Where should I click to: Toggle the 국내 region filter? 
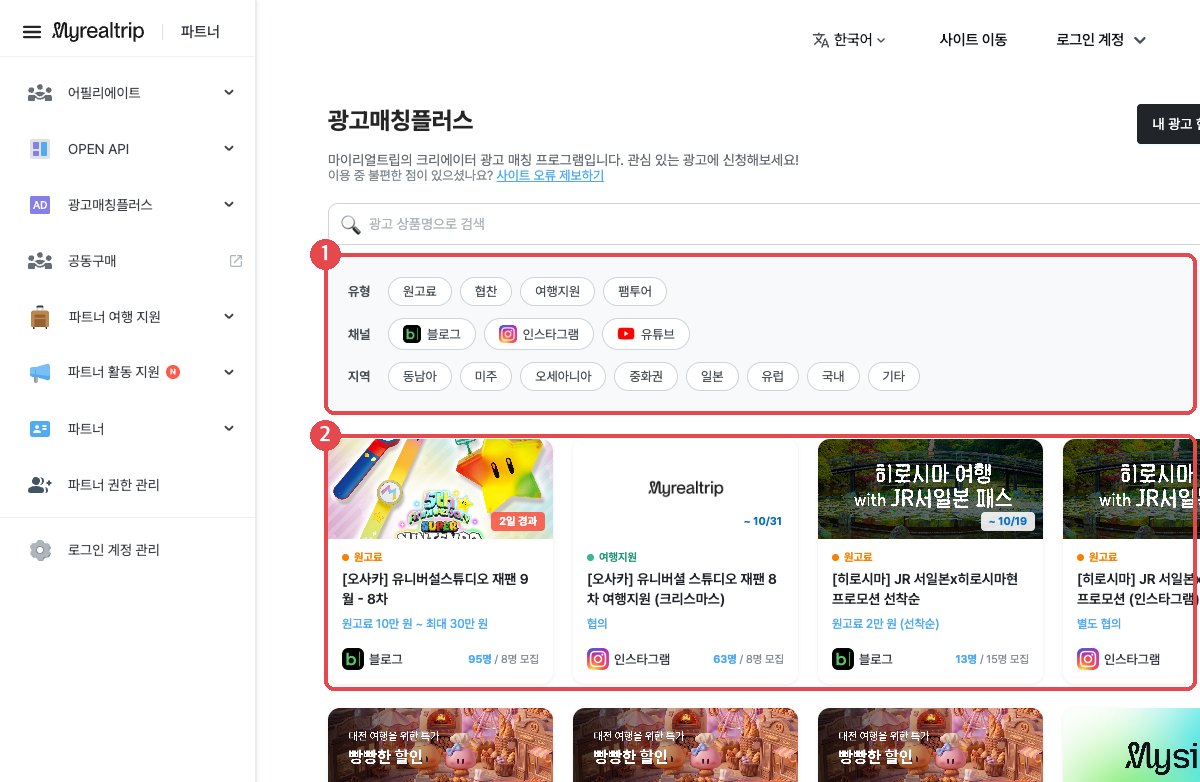coord(833,376)
